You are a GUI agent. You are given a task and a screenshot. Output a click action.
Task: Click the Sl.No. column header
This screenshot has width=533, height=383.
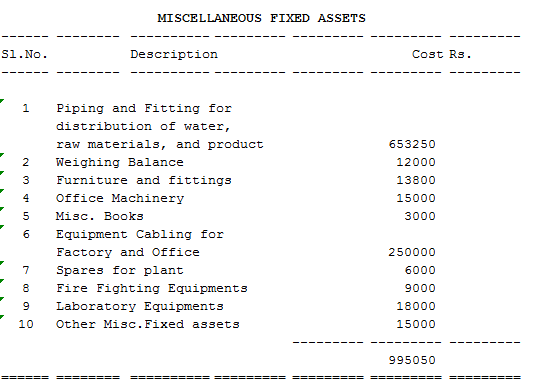(24, 54)
